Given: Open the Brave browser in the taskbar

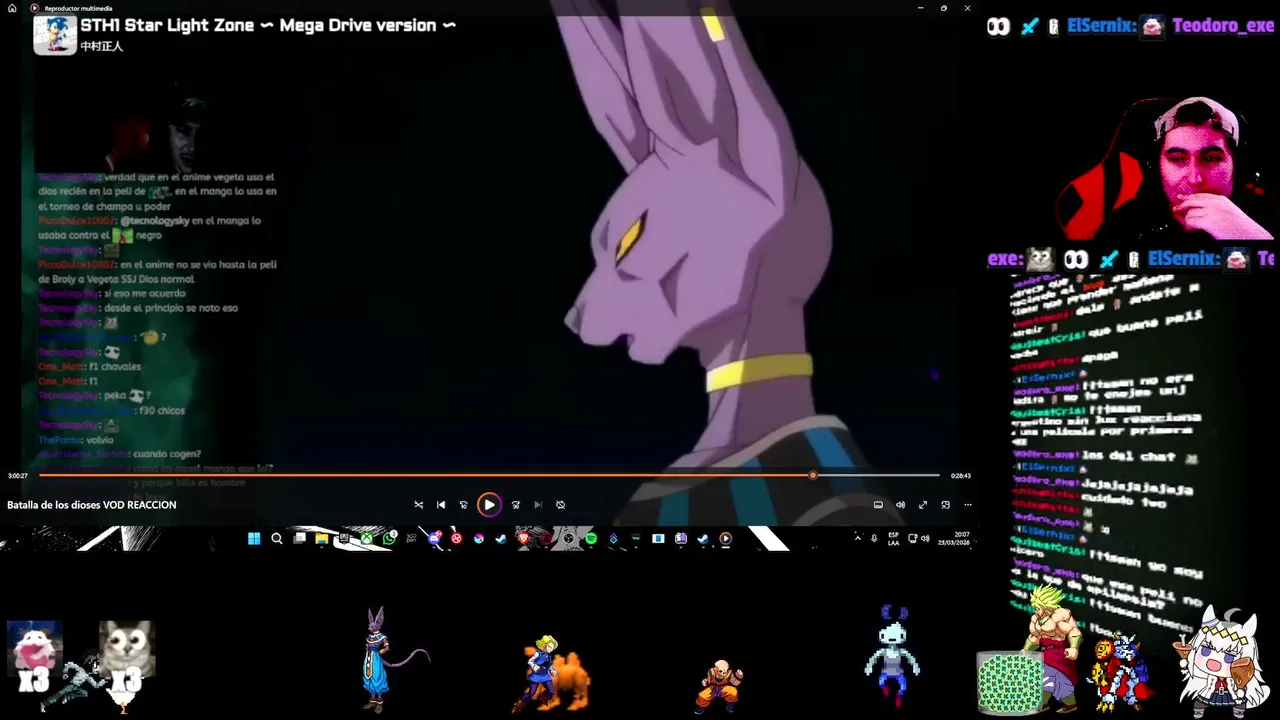Looking at the screenshot, I should tap(523, 538).
